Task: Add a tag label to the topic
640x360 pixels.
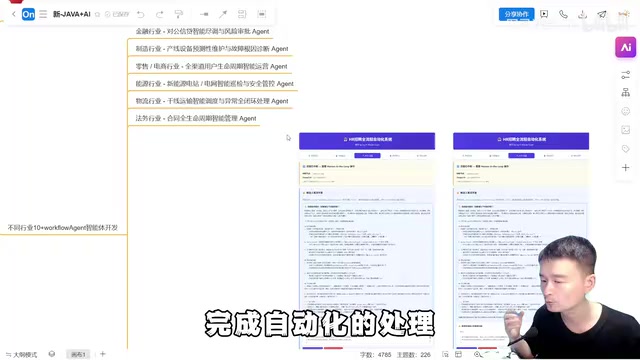Action: point(625,149)
